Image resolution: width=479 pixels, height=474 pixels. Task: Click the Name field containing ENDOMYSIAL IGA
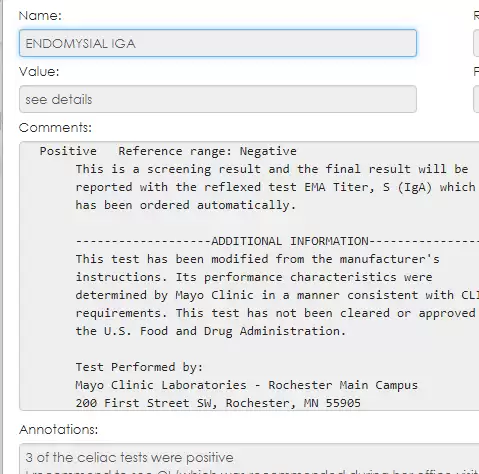coord(218,43)
